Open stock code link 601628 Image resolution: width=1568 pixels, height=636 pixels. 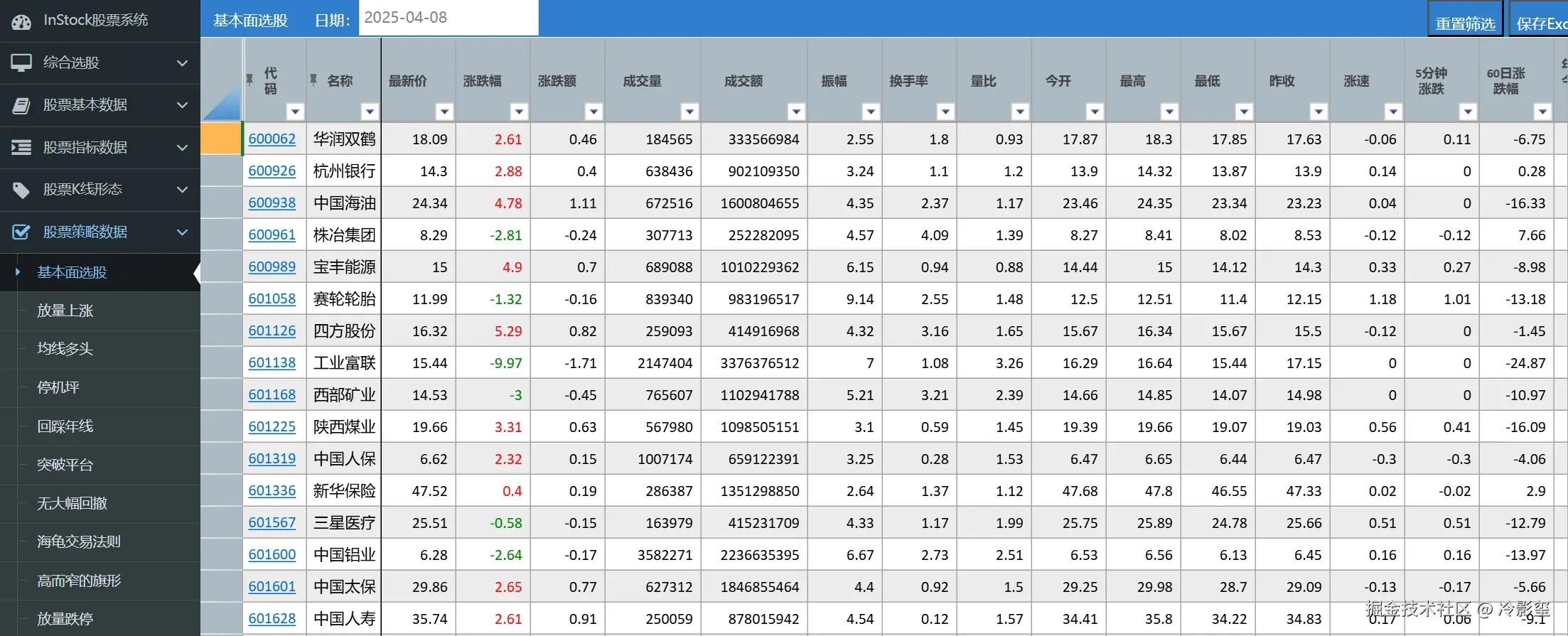272,618
